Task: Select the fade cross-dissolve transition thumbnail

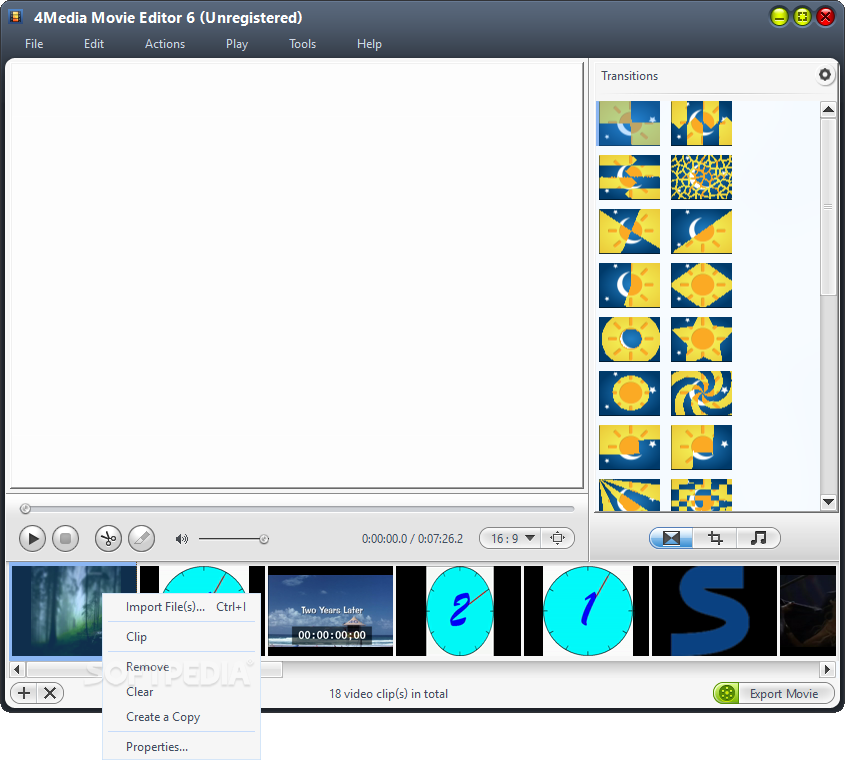Action: (x=629, y=123)
